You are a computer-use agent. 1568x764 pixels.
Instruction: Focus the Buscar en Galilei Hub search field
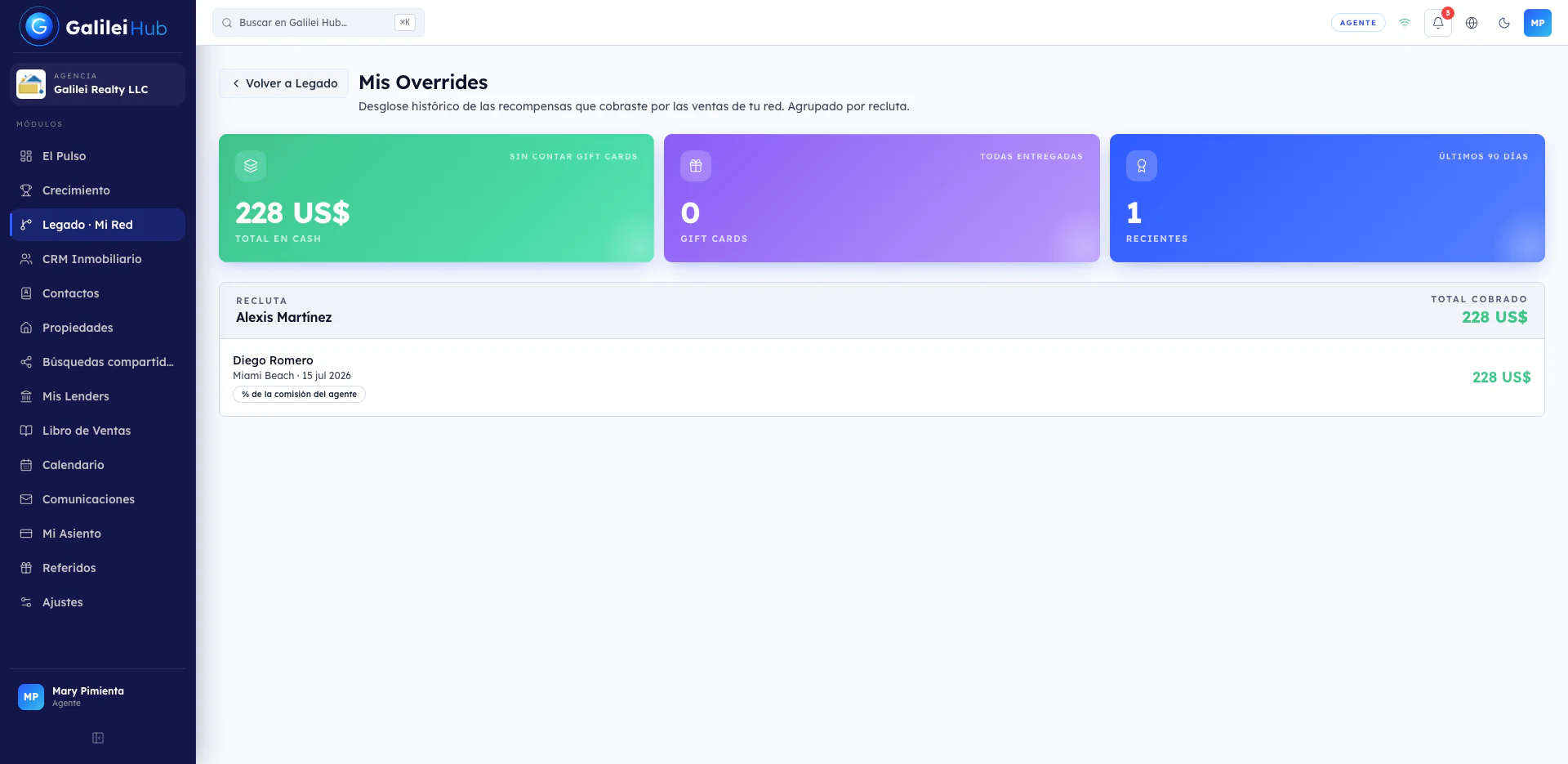point(318,23)
